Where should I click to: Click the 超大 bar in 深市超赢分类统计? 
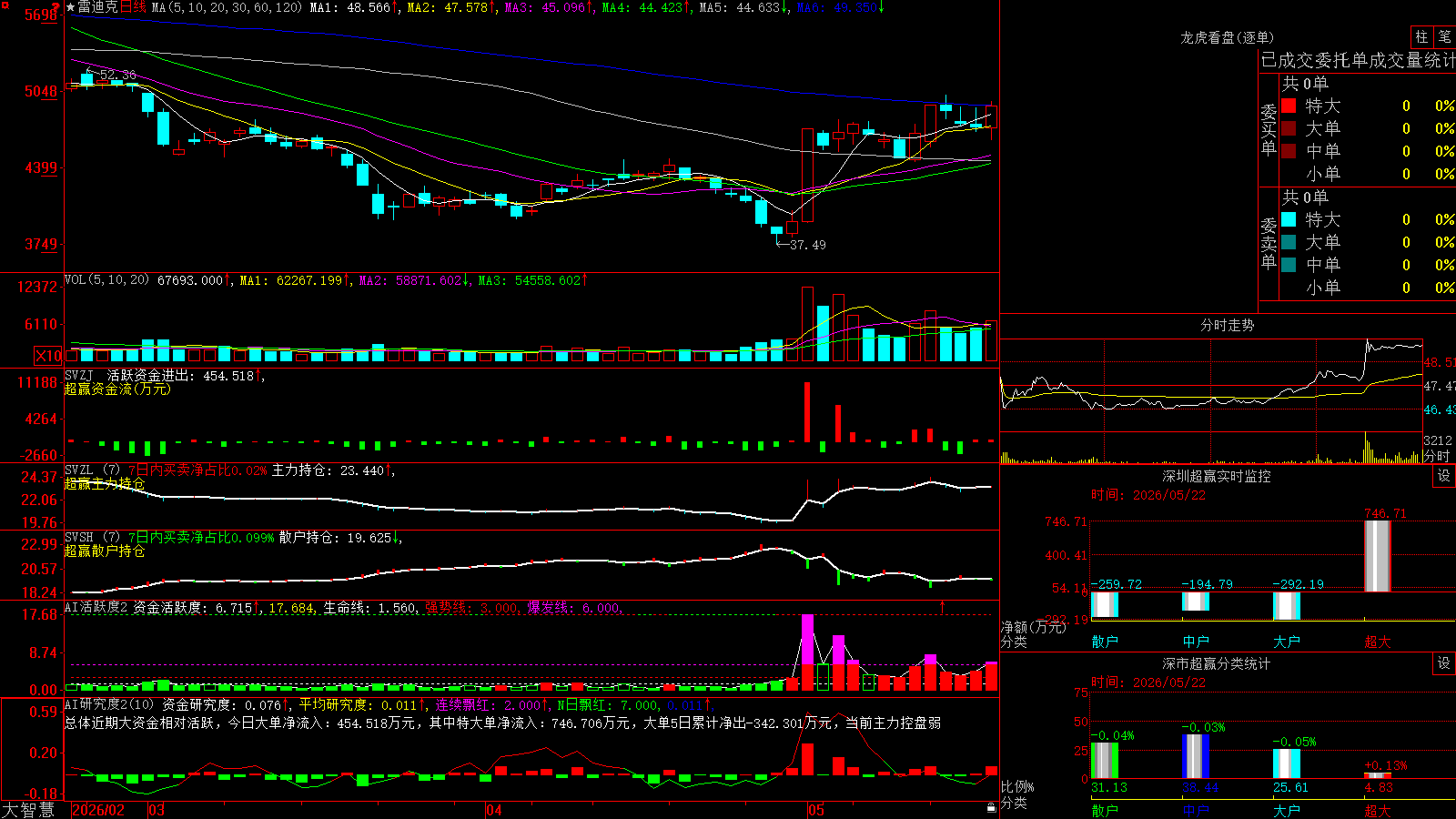[x=1378, y=776]
